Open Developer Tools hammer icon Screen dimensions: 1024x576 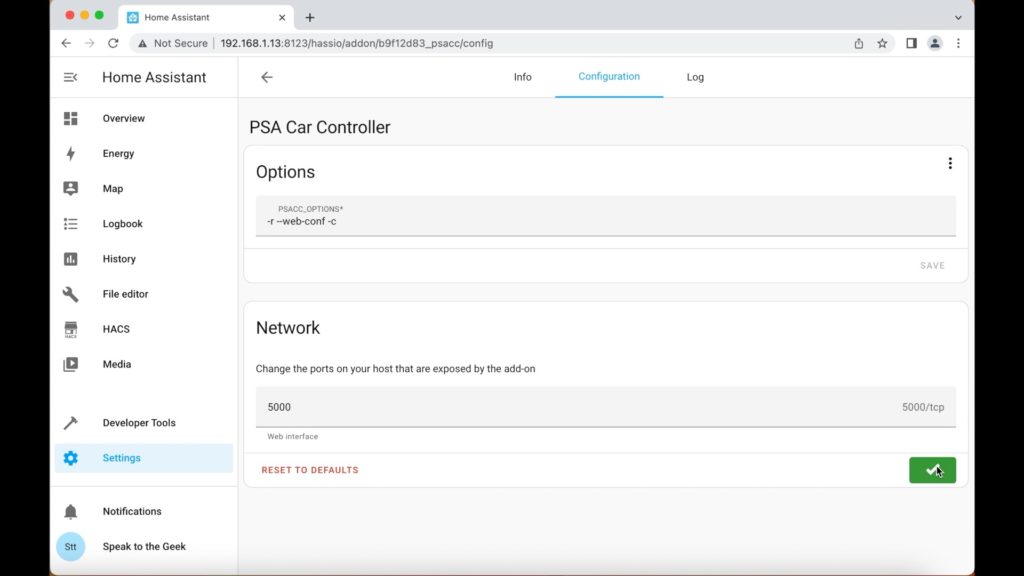(71, 423)
